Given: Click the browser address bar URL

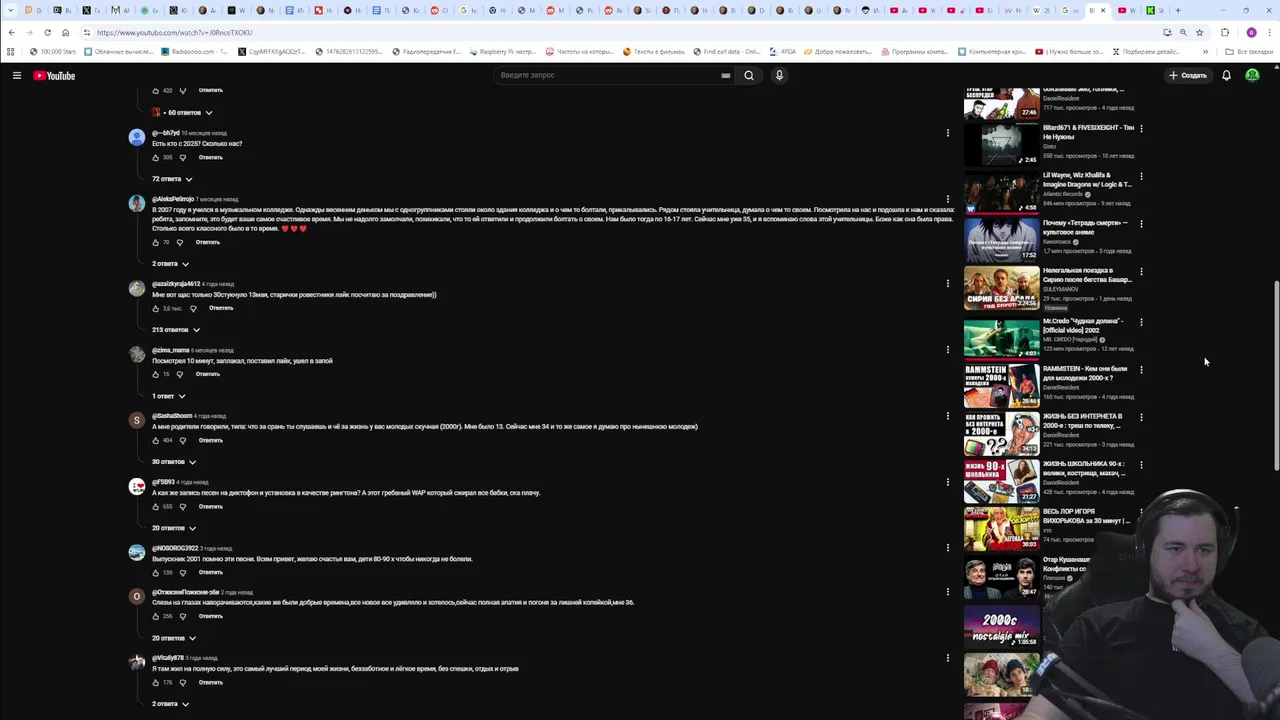Looking at the screenshot, I should point(174,32).
